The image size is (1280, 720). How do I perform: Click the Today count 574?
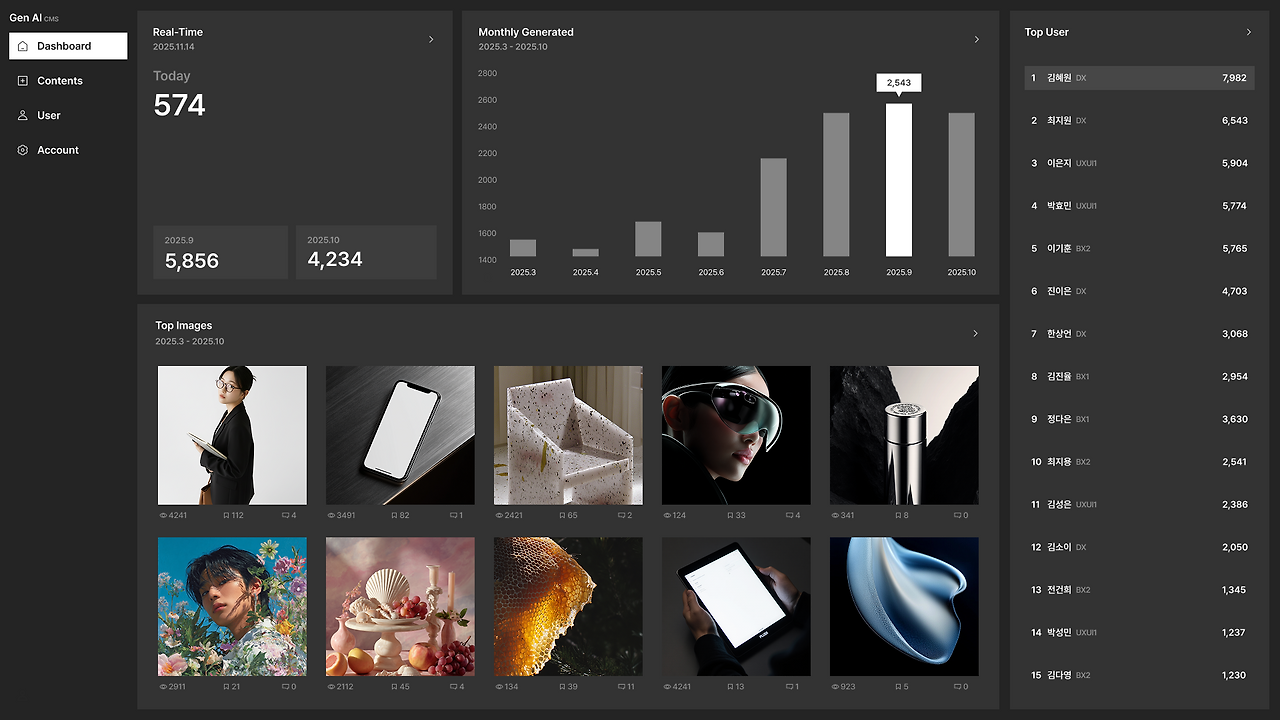point(179,105)
